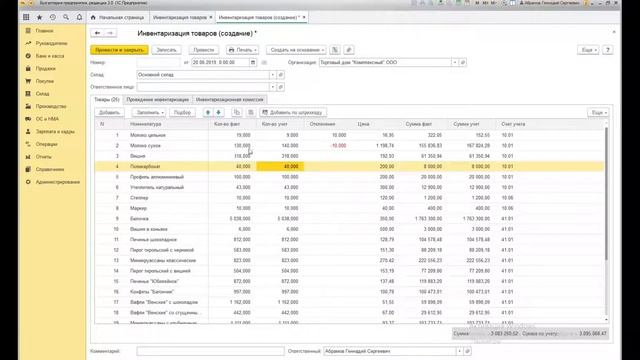The image size is (640, 360).
Task: Open the Ответственный record link icon
Action: pyautogui.click(x=468, y=351)
